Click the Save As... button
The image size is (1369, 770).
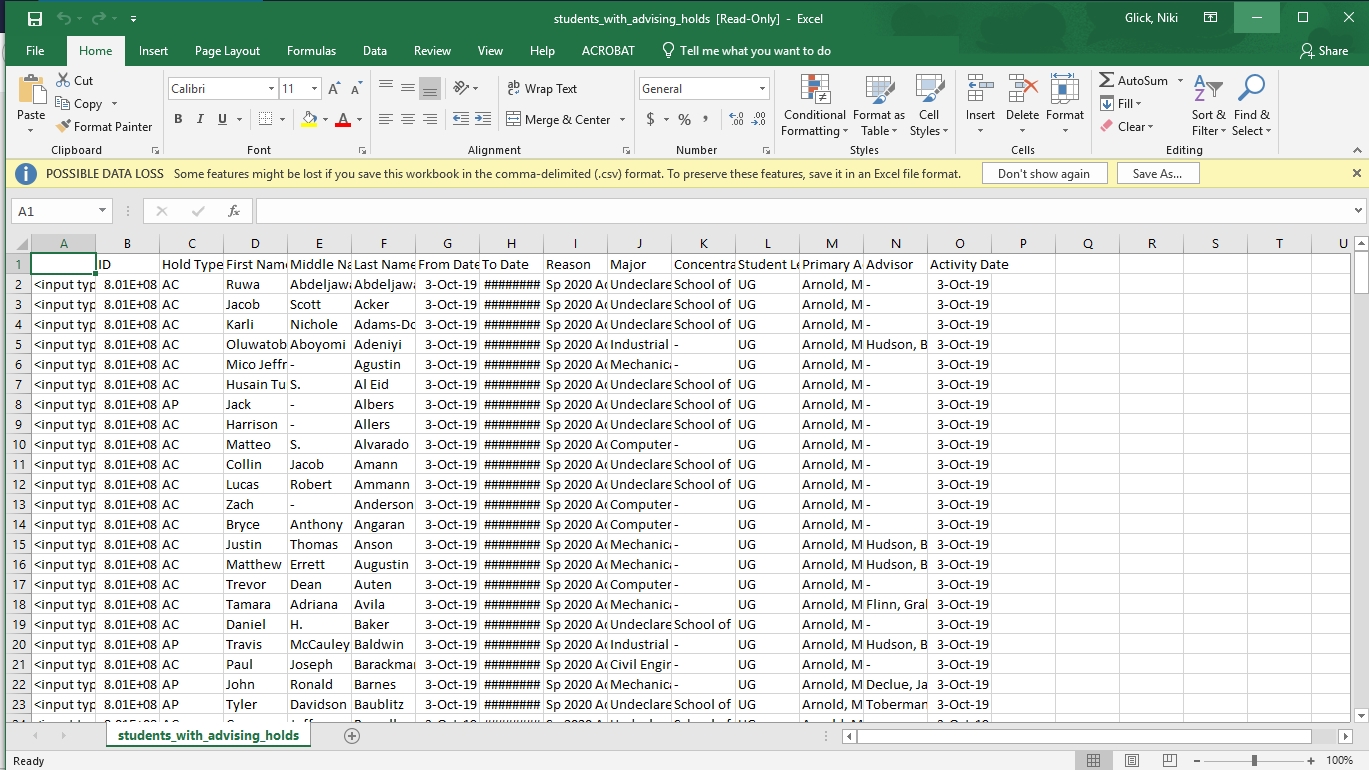[x=1157, y=174]
